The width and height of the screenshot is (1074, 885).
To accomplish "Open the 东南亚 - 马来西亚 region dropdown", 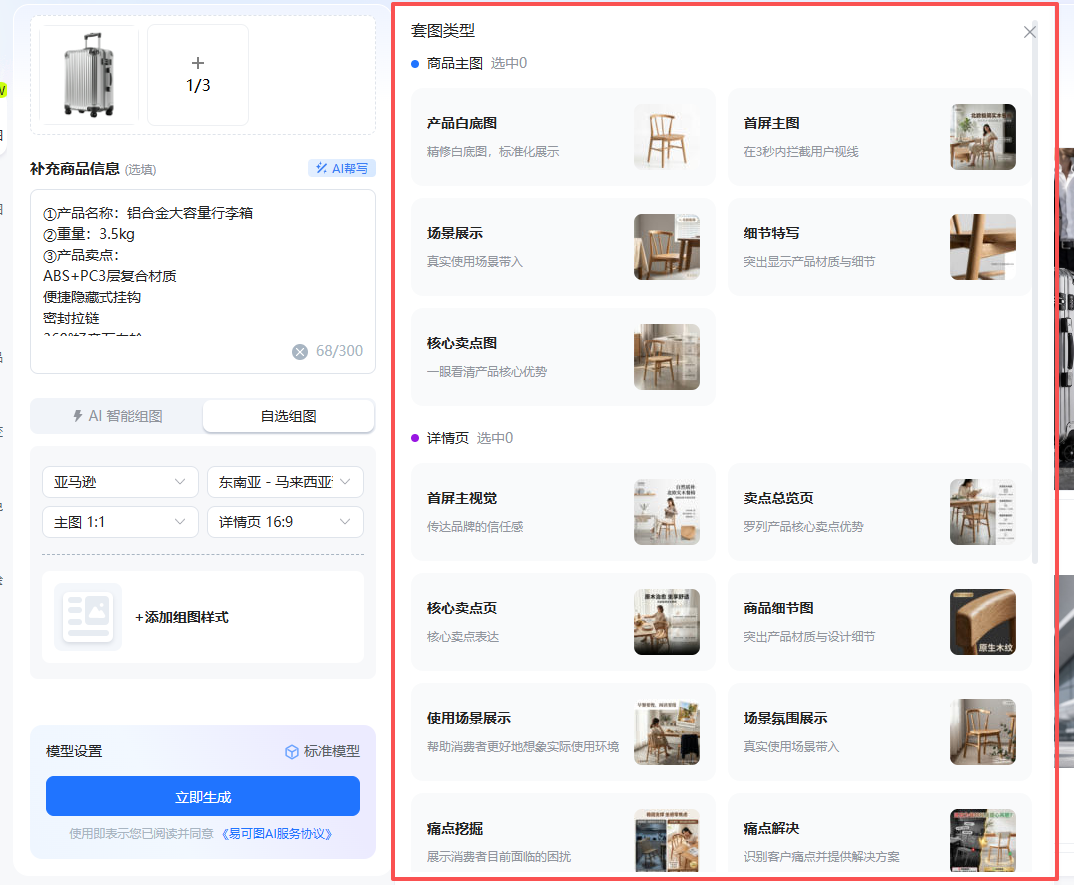I will coord(285,482).
